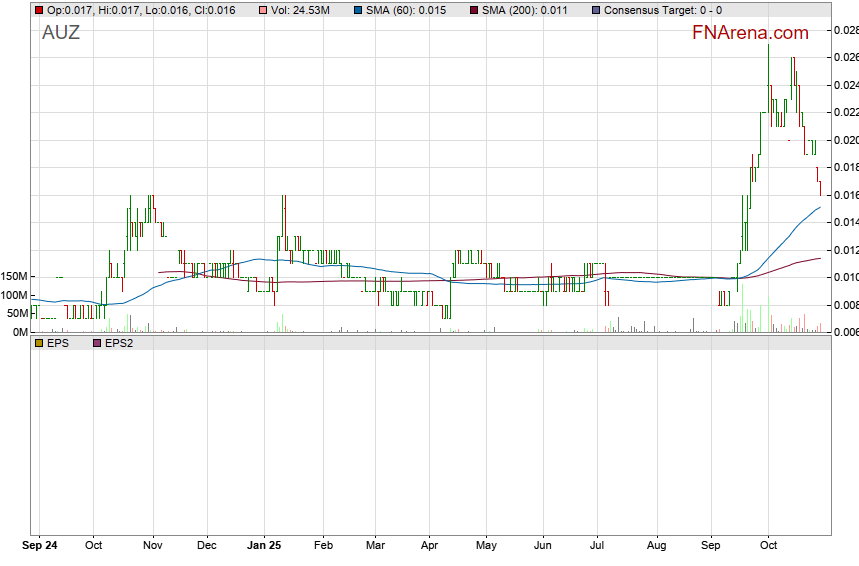The image size is (859, 566).
Task: Click the 'Aug' month axis label
Action: [656, 546]
